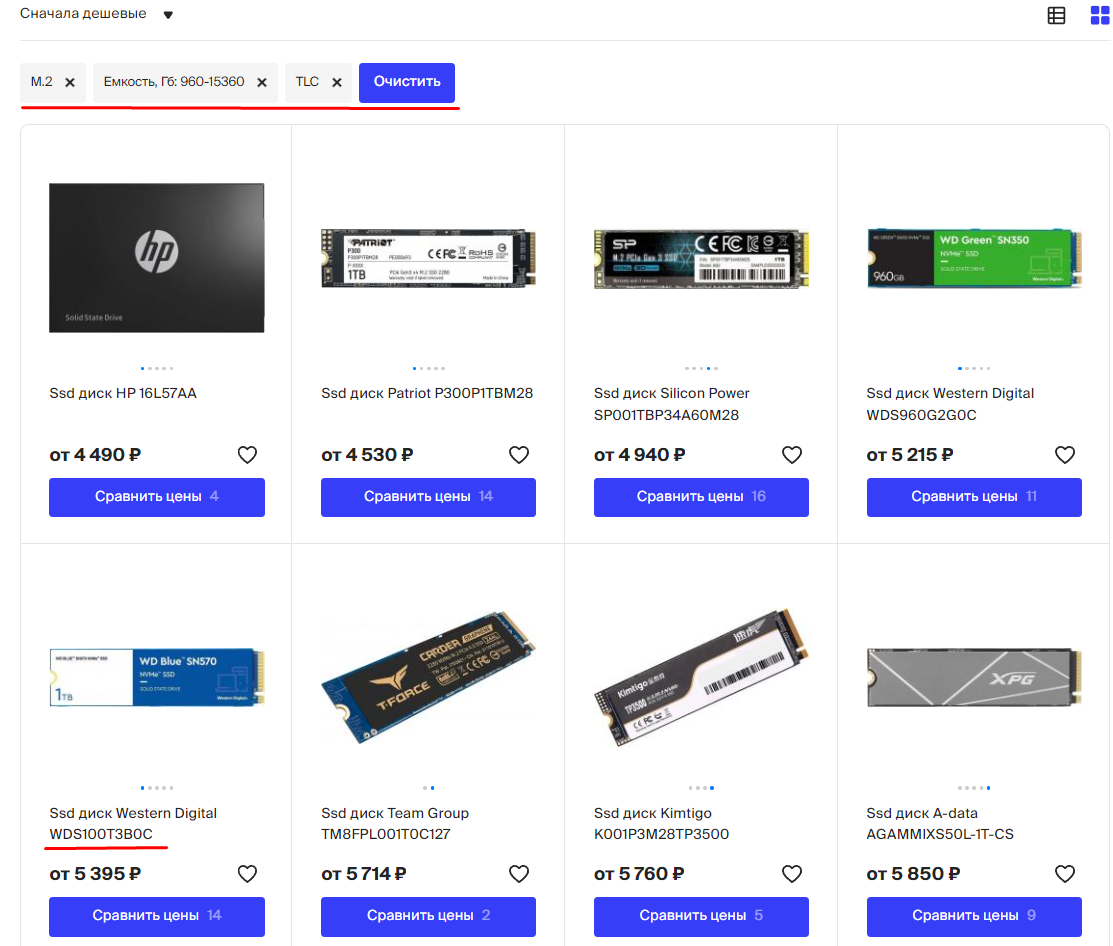The width and height of the screenshot is (1113, 946).
Task: Favorite the Team Group TM8FPL001T0C127
Action: point(519,874)
